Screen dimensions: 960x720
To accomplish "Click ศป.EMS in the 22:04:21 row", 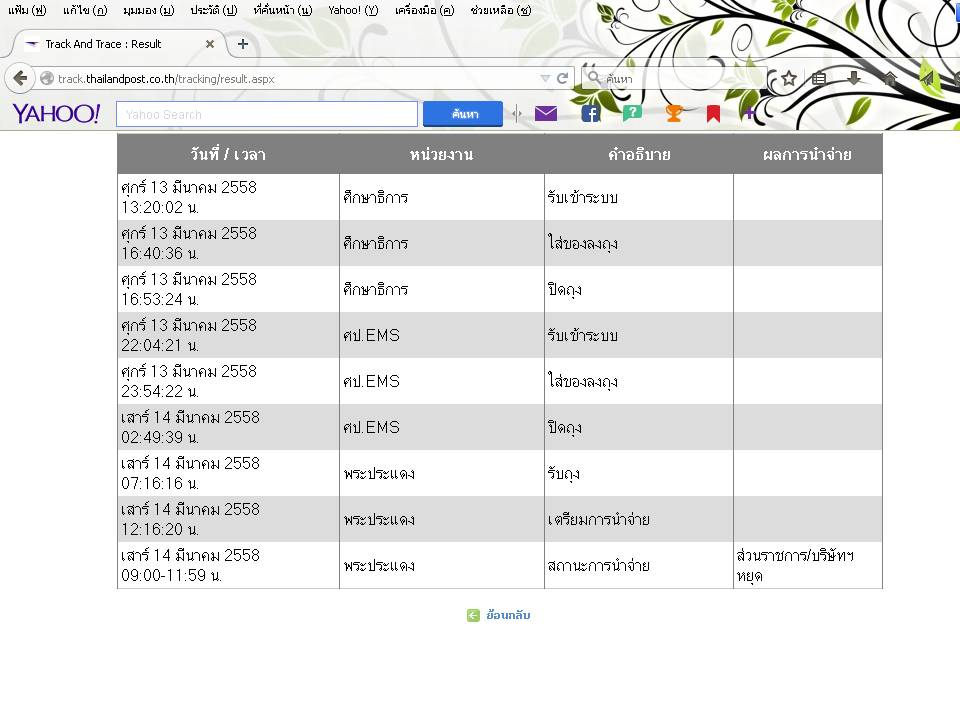I will pos(371,336).
